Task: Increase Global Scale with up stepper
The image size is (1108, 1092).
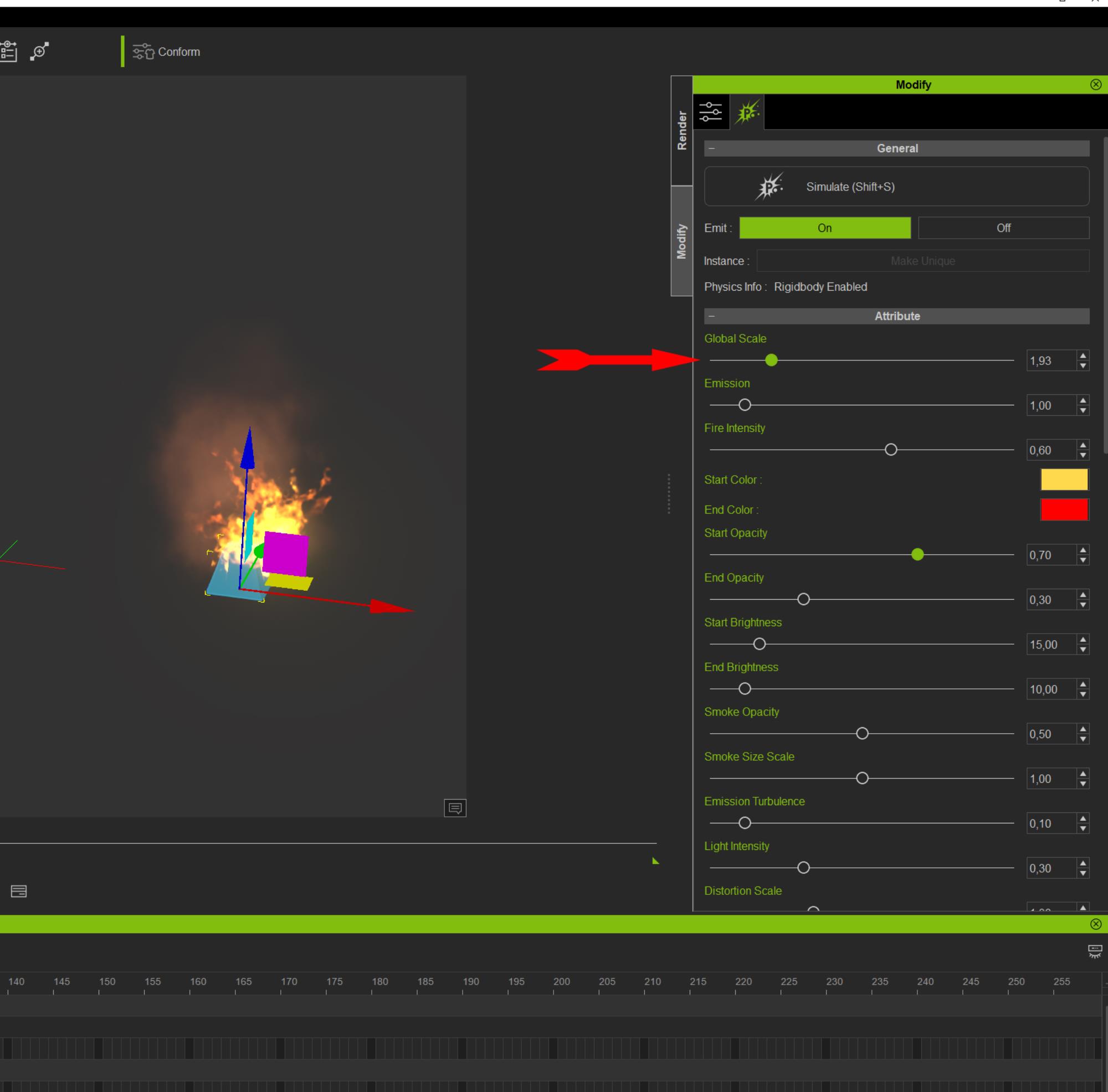Action: (1083, 356)
